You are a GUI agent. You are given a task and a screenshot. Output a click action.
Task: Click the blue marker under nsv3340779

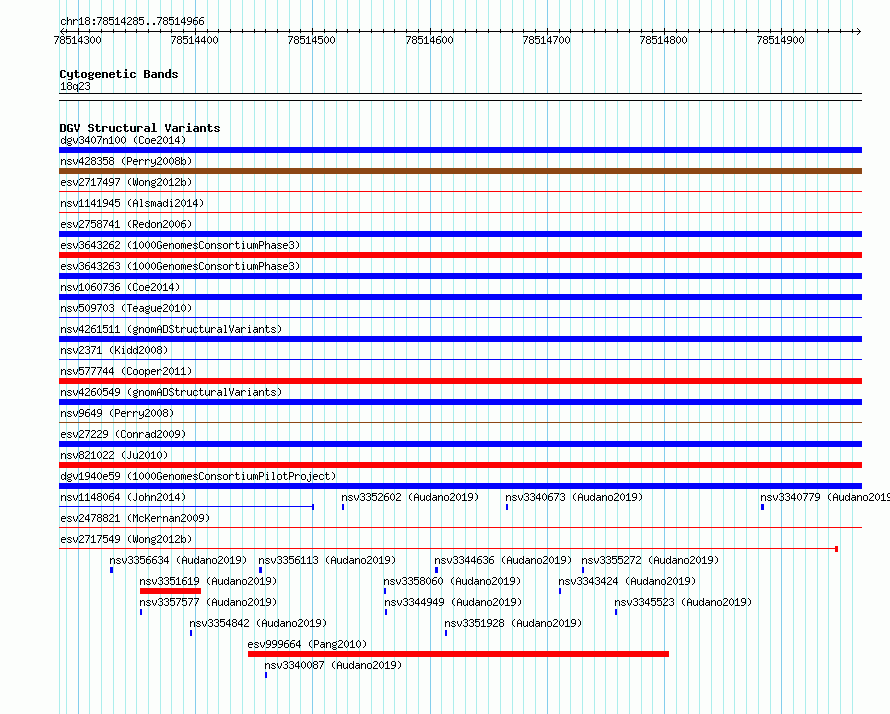pyautogui.click(x=762, y=507)
